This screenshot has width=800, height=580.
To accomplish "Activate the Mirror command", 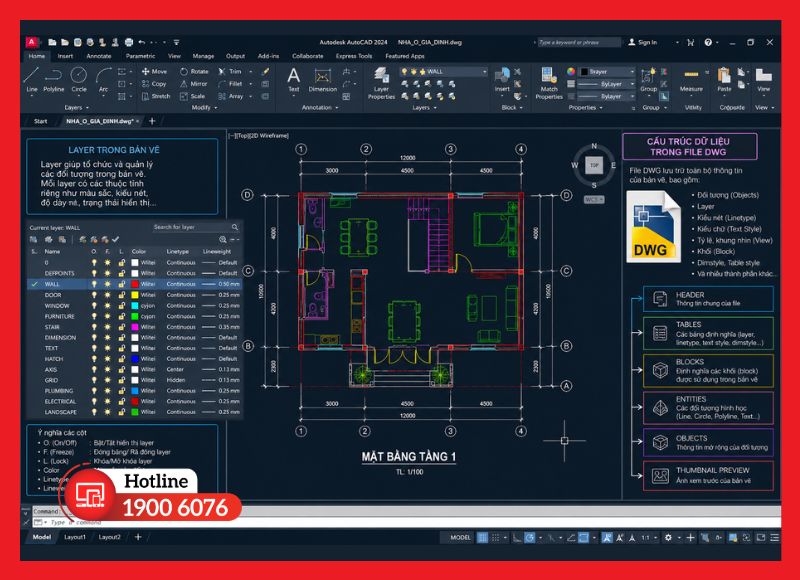I will click(x=194, y=84).
